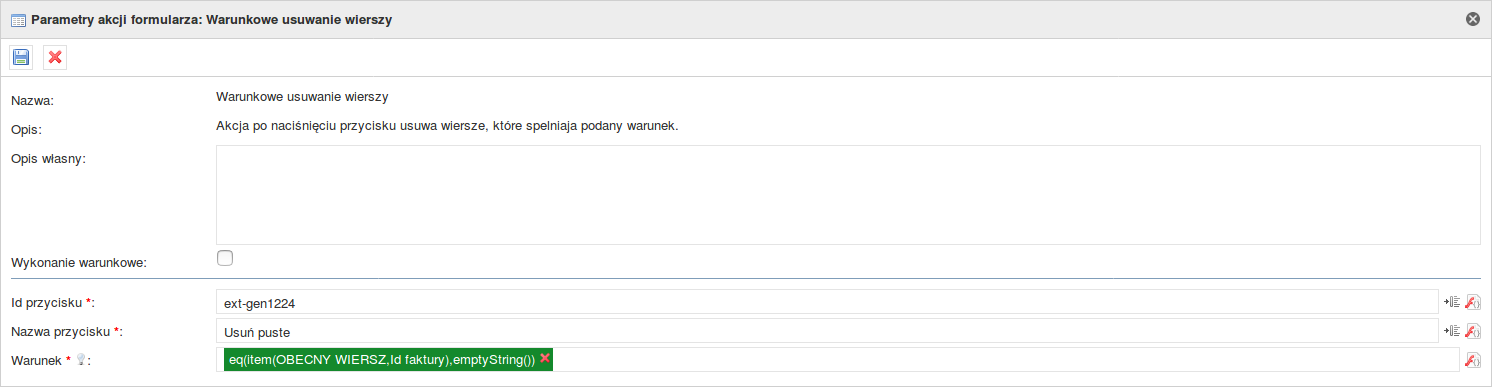Click into the Id przycisku field
Viewport: 1492px width, 387px height.
tap(827, 302)
